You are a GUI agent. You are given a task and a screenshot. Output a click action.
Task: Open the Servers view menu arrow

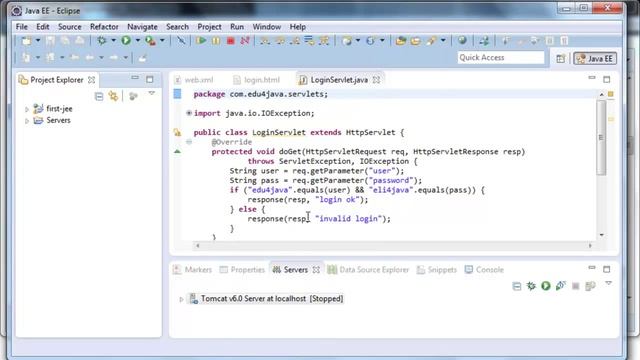pyautogui.click(x=608, y=283)
